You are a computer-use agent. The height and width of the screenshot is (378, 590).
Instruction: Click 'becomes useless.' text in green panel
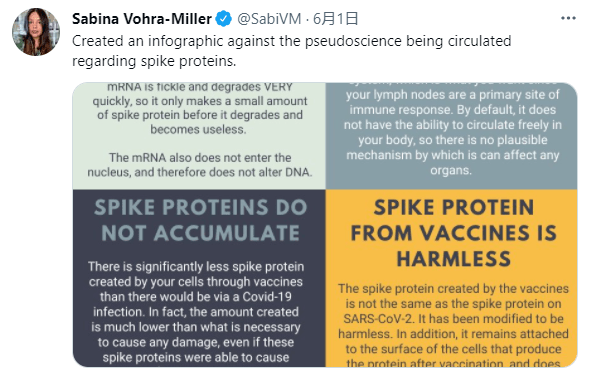pos(199,129)
